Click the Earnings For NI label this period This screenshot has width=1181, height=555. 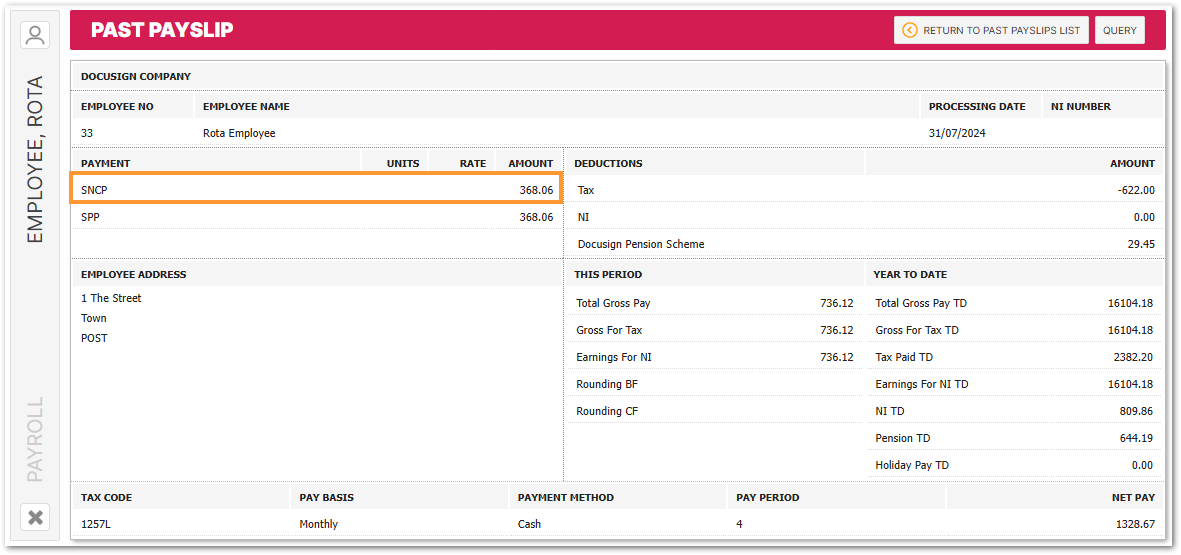pos(614,358)
